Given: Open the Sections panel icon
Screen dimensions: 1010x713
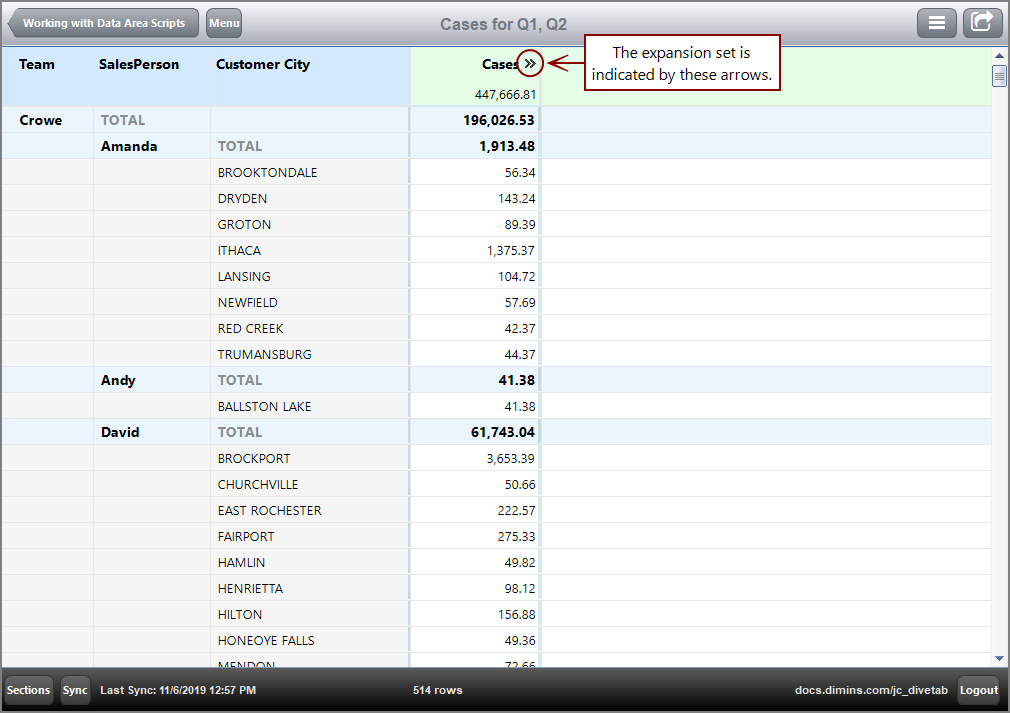Looking at the screenshot, I should 28,690.
